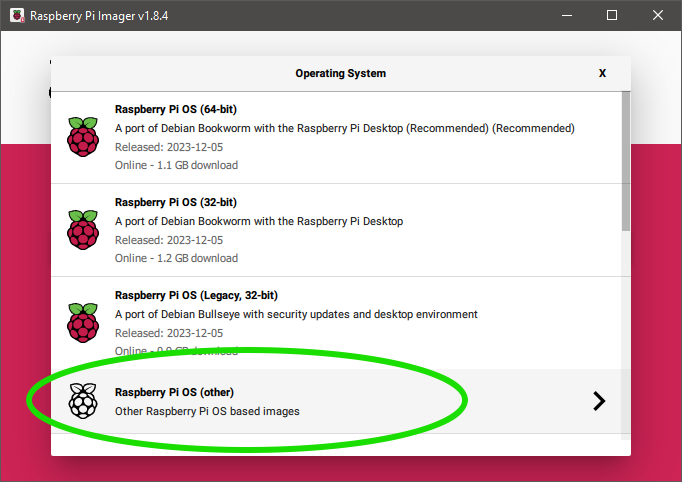The width and height of the screenshot is (682, 482).
Task: Click the outline raspberry icon for Raspberry Pi OS (other)
Action: (83, 401)
